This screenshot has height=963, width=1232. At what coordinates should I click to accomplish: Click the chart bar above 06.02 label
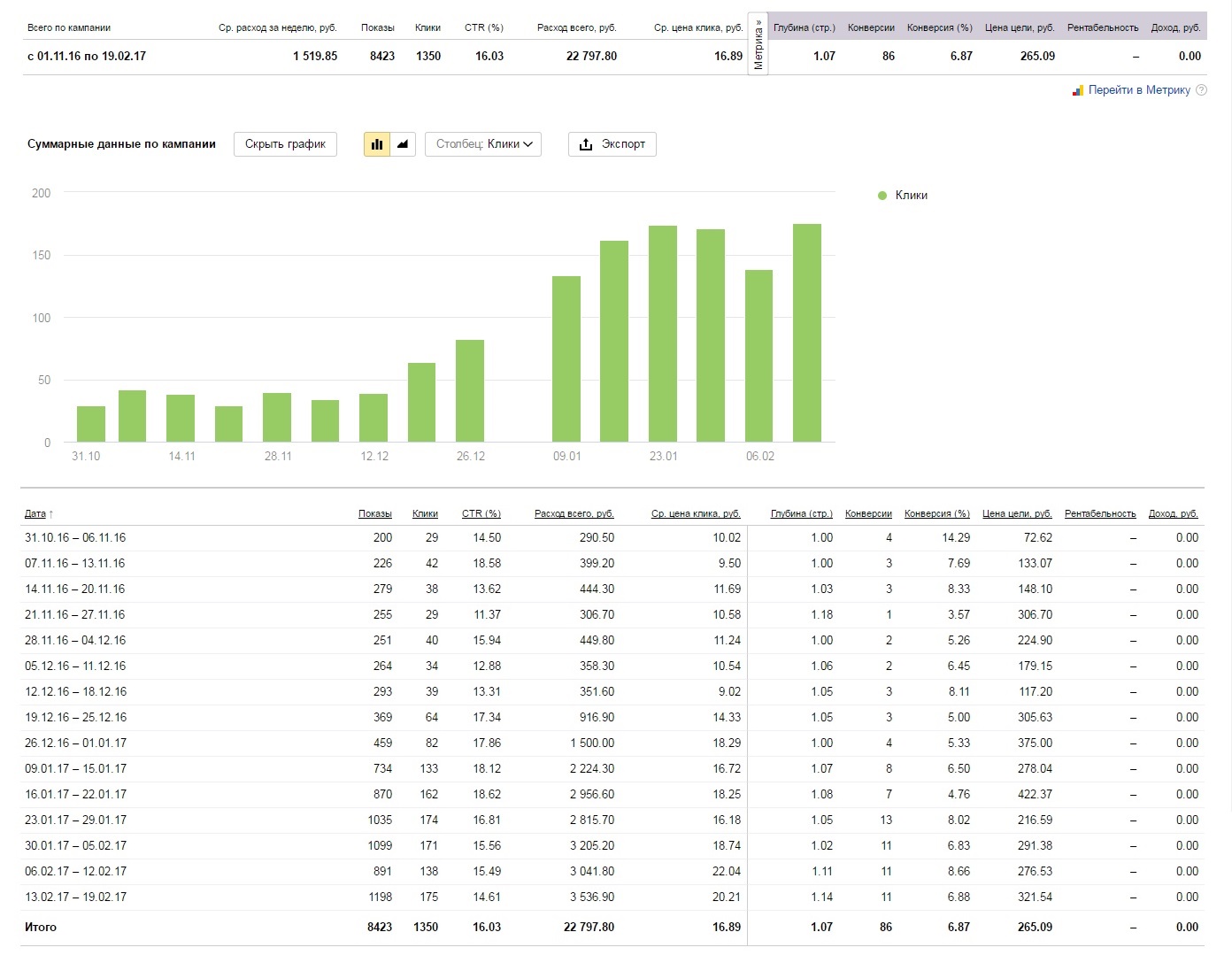[x=759, y=356]
